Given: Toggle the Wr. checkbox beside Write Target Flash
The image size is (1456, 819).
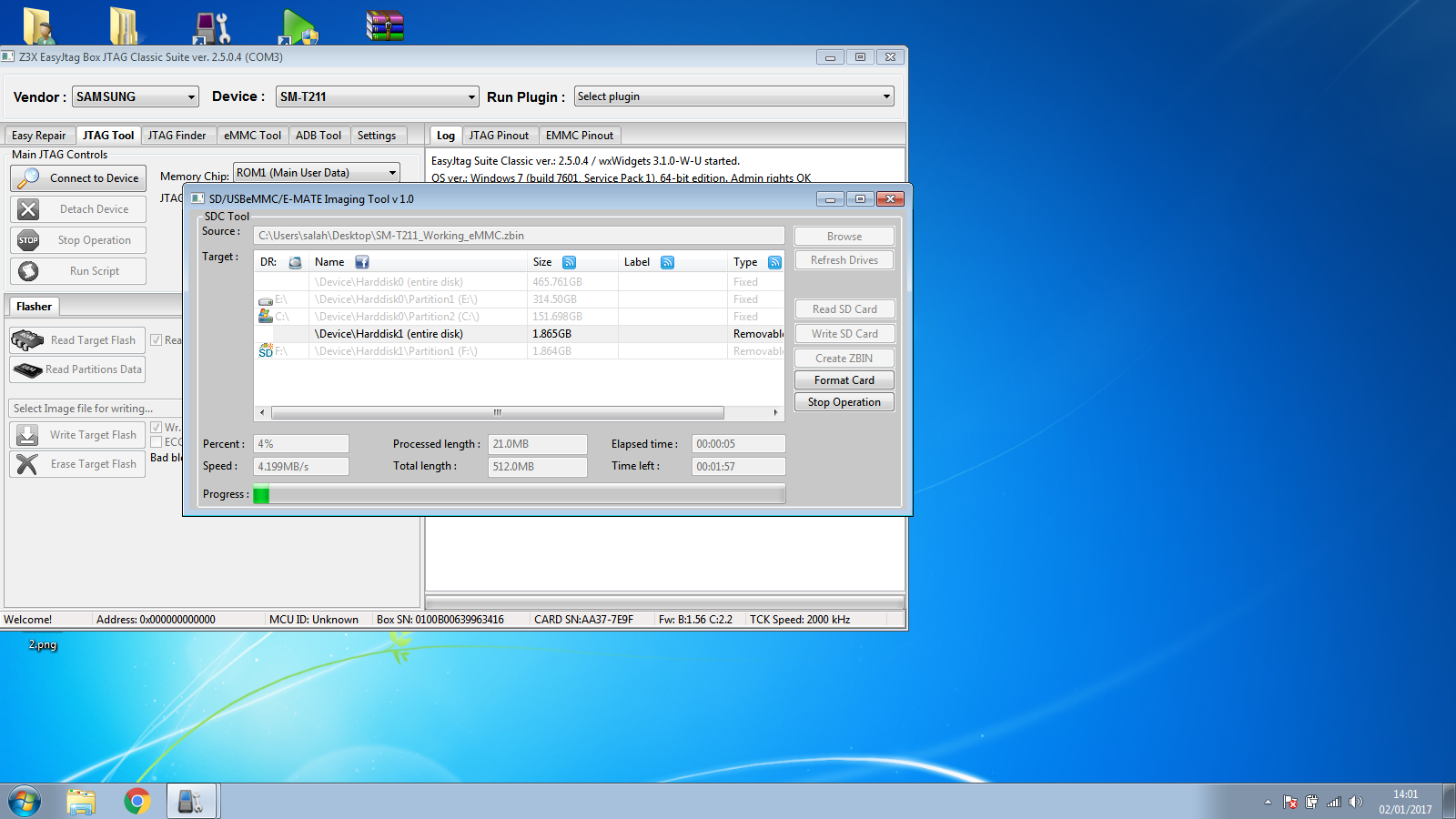Looking at the screenshot, I should [157, 428].
